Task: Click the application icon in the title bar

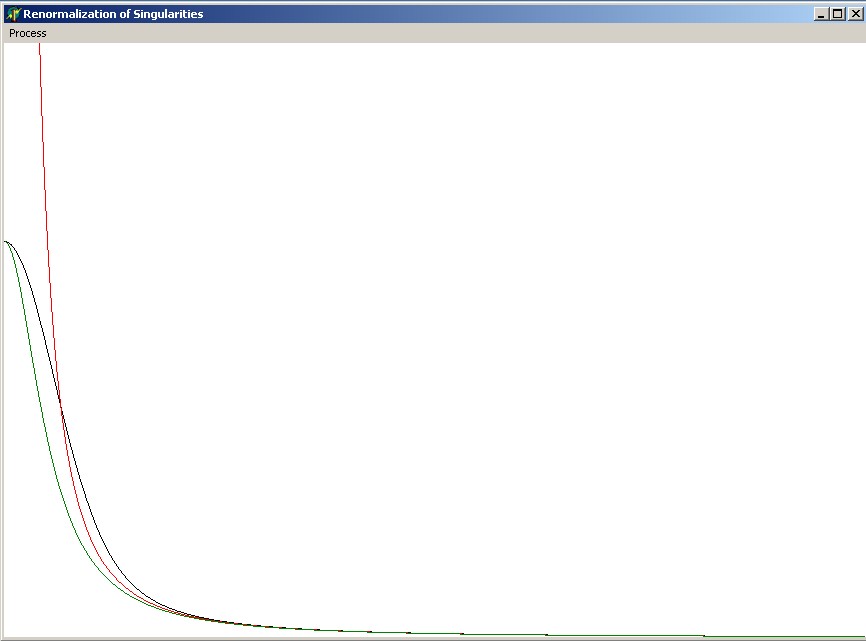Action: [13, 14]
